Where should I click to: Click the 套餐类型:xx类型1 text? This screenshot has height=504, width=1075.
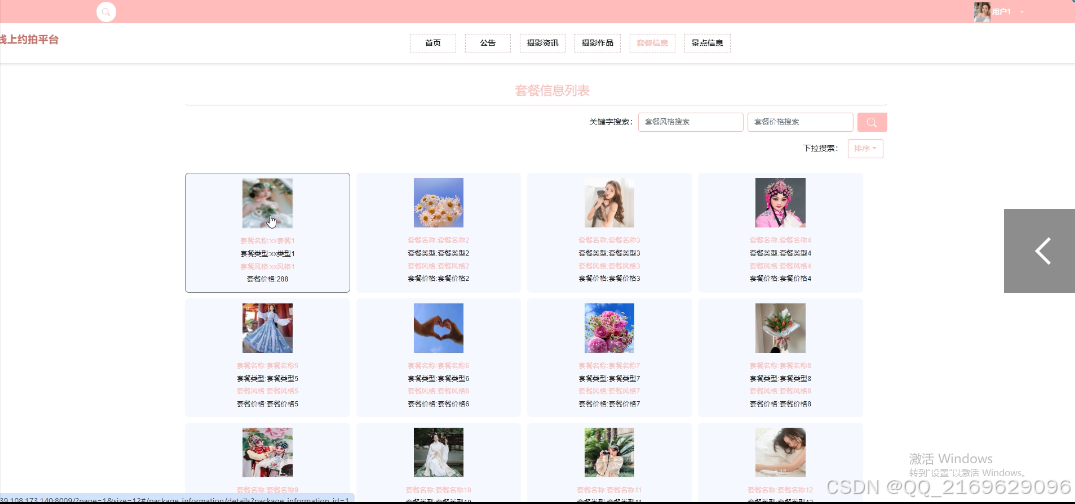pos(267,254)
